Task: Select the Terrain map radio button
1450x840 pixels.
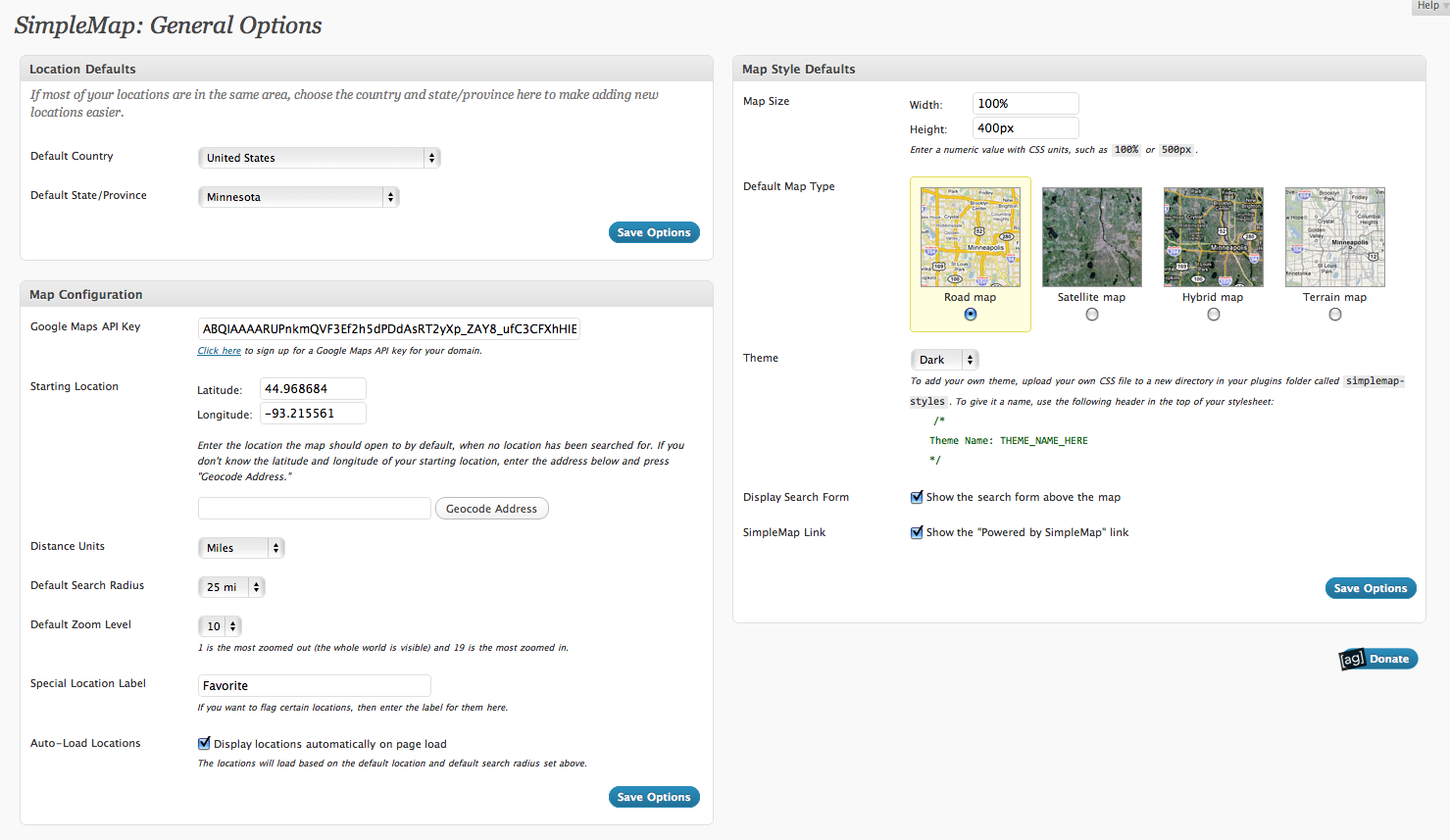Action: 1335,315
